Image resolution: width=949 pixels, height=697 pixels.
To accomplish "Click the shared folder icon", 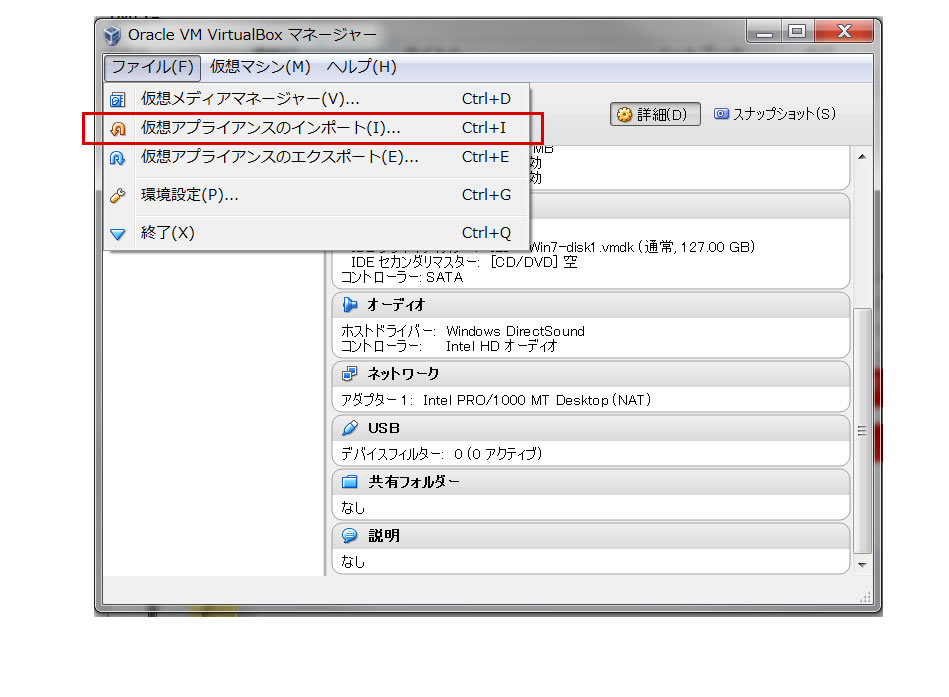I will 349,482.
